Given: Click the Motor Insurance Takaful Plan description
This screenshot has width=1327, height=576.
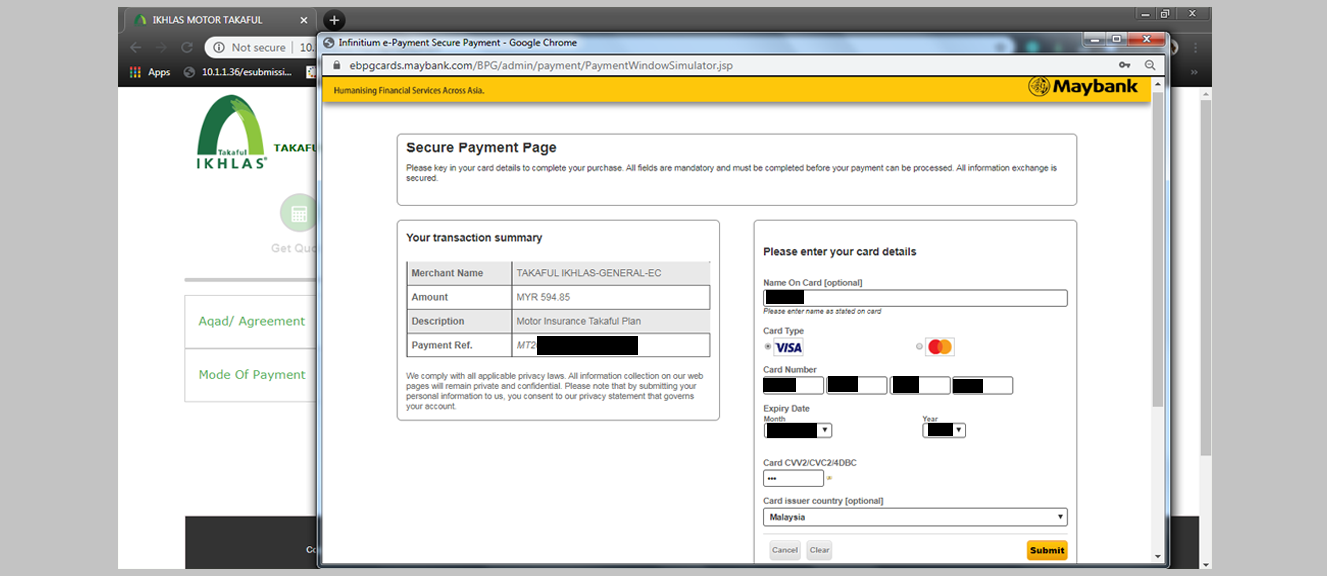Looking at the screenshot, I should coord(578,321).
